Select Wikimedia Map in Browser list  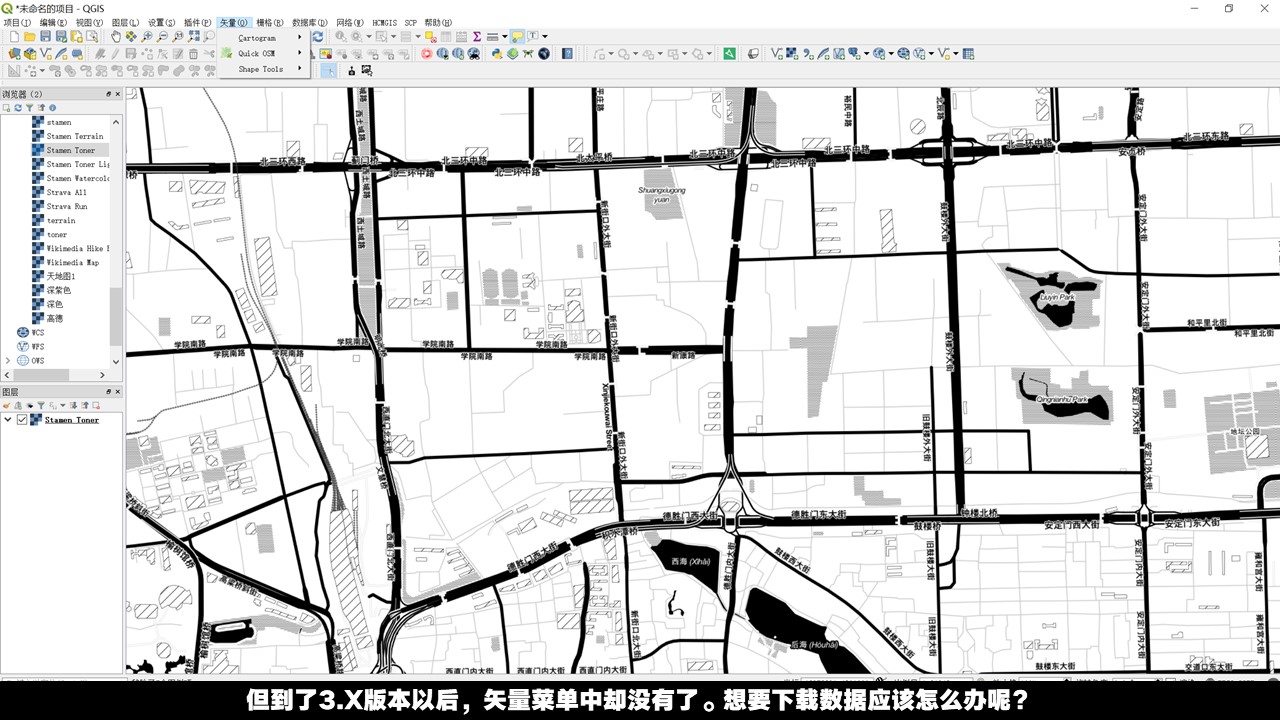[x=72, y=262]
